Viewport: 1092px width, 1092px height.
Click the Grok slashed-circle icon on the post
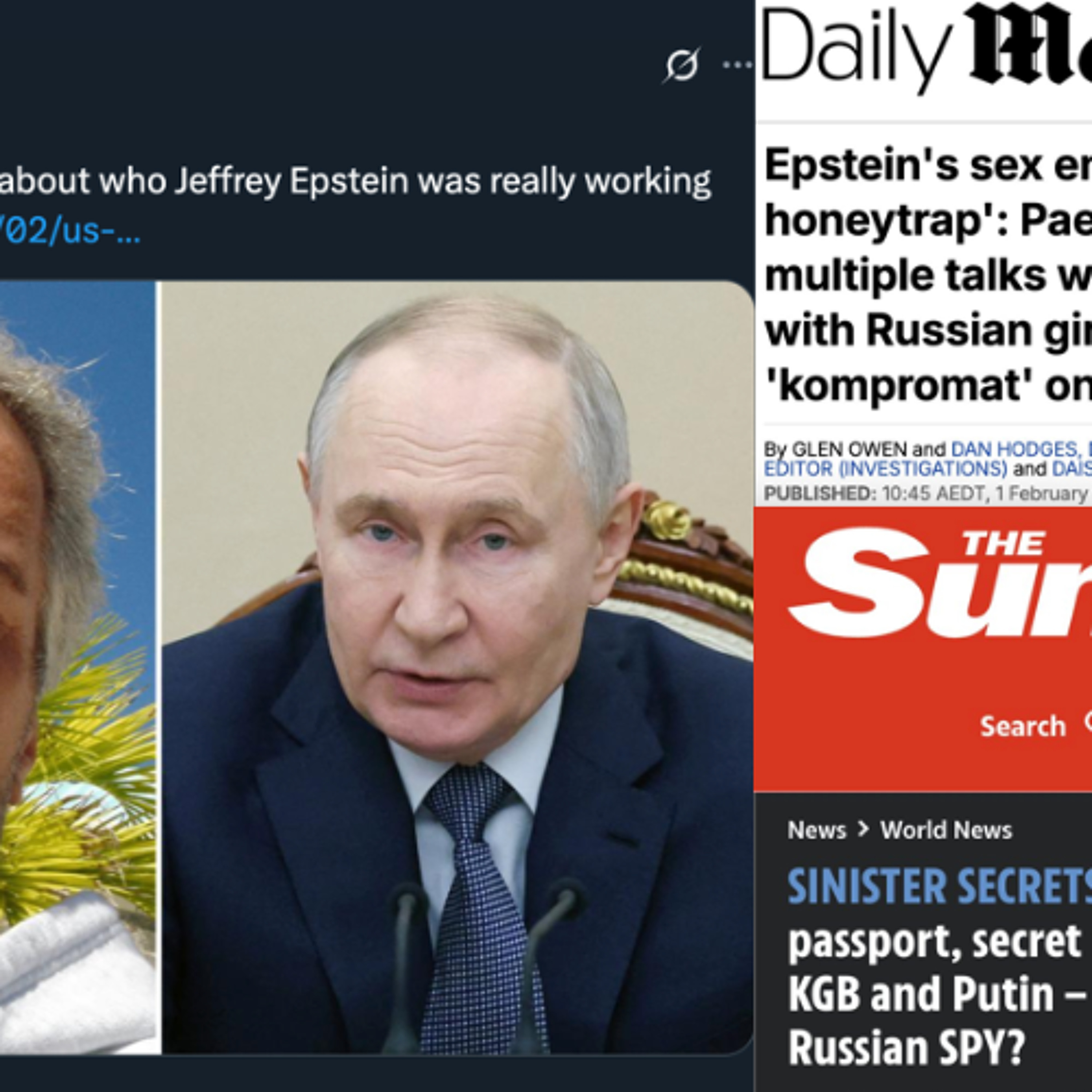point(682,65)
